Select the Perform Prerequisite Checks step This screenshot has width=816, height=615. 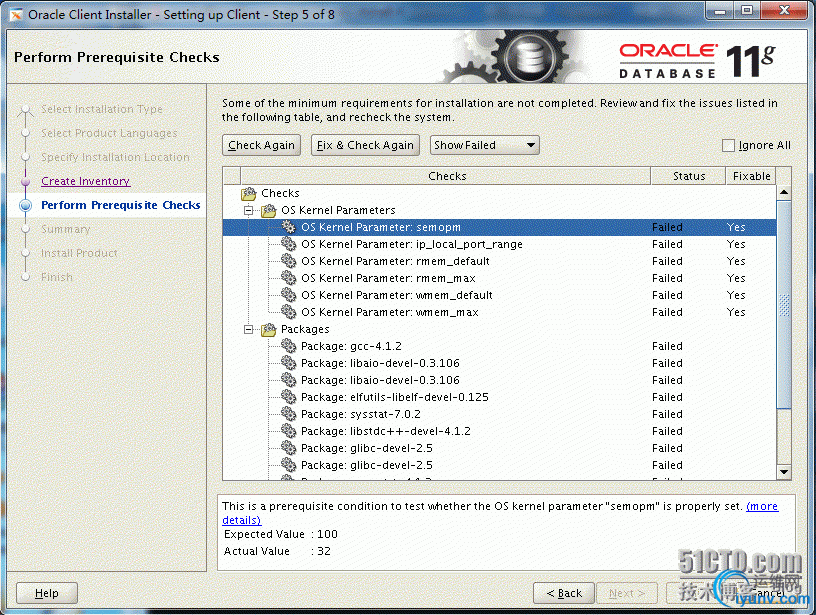pyautogui.click(x=121, y=205)
